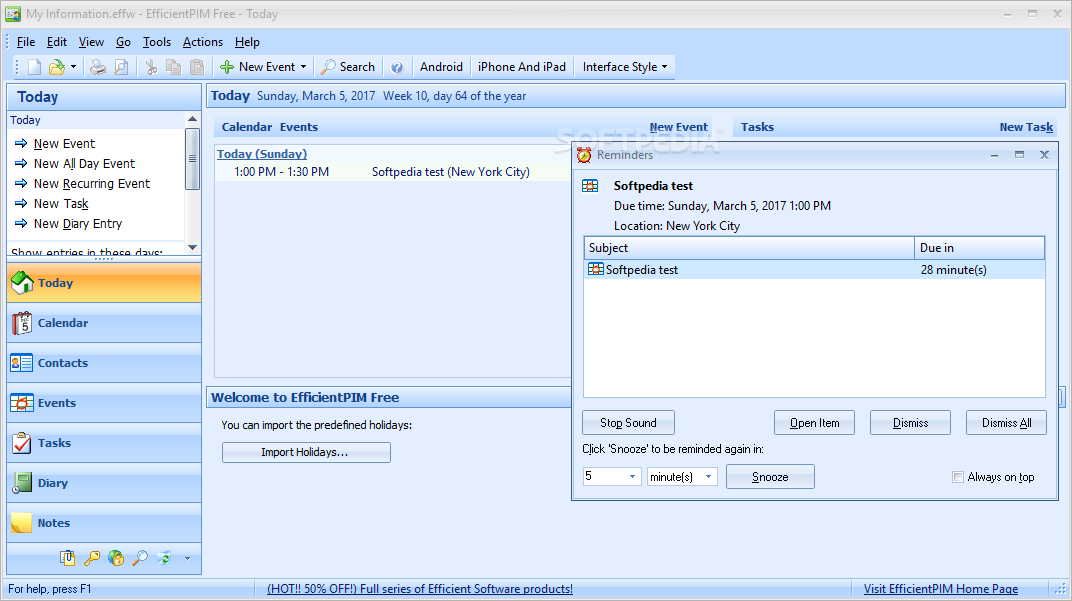Click the Search toolbar button

[348, 67]
